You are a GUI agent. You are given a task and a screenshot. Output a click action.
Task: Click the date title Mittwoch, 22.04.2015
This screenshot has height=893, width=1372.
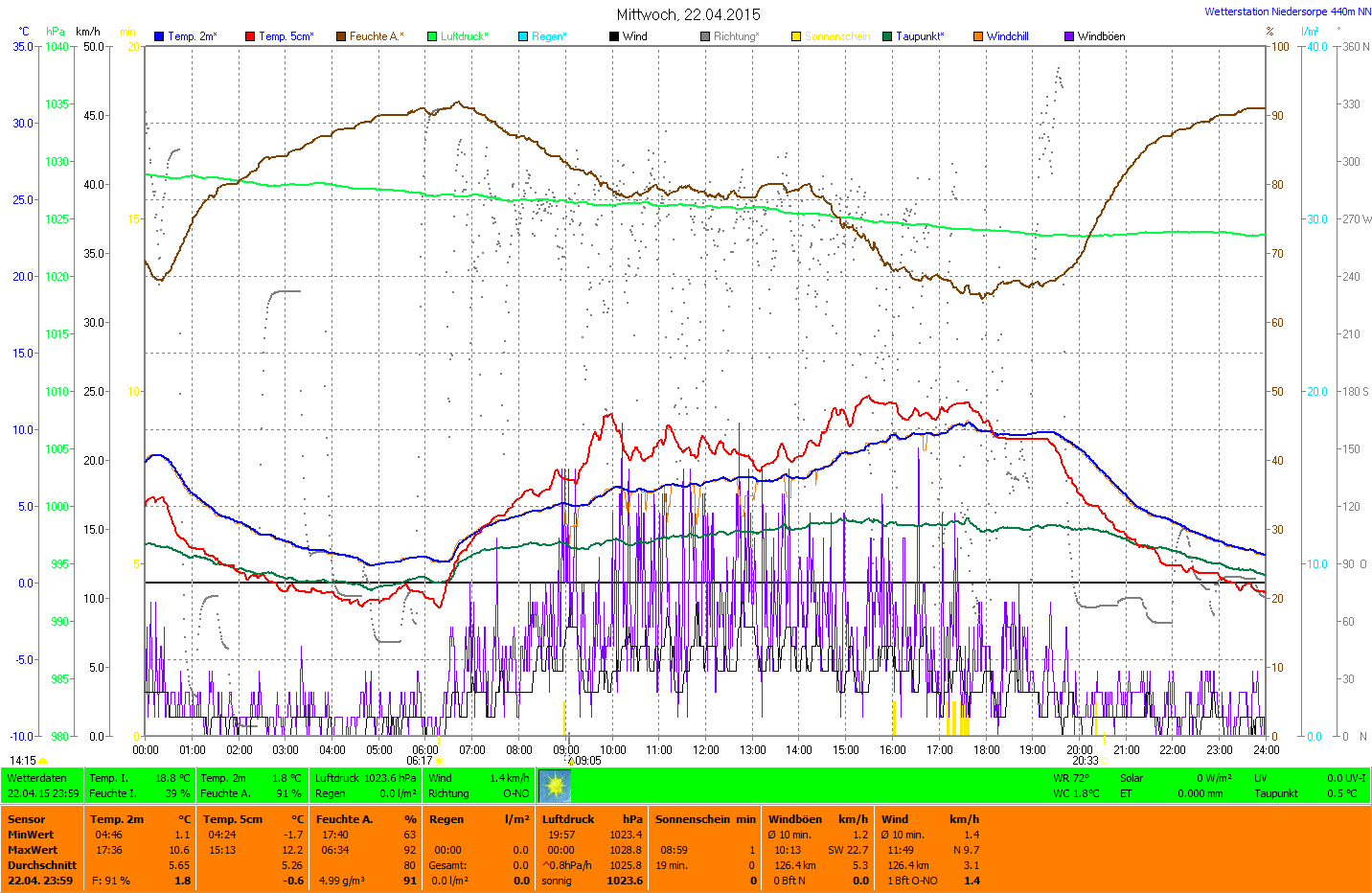pyautogui.click(x=688, y=14)
